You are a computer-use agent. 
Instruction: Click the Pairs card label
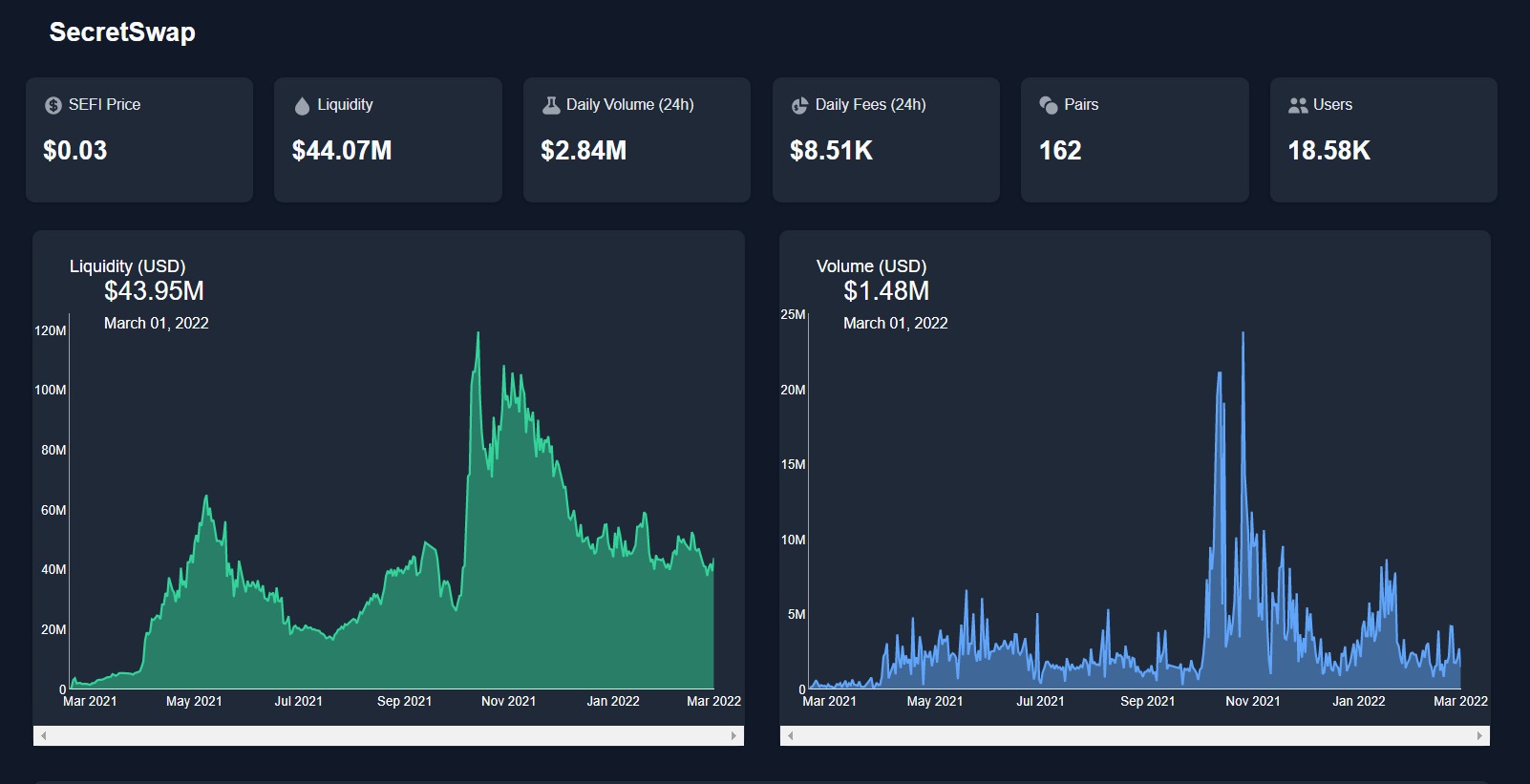(x=1081, y=105)
